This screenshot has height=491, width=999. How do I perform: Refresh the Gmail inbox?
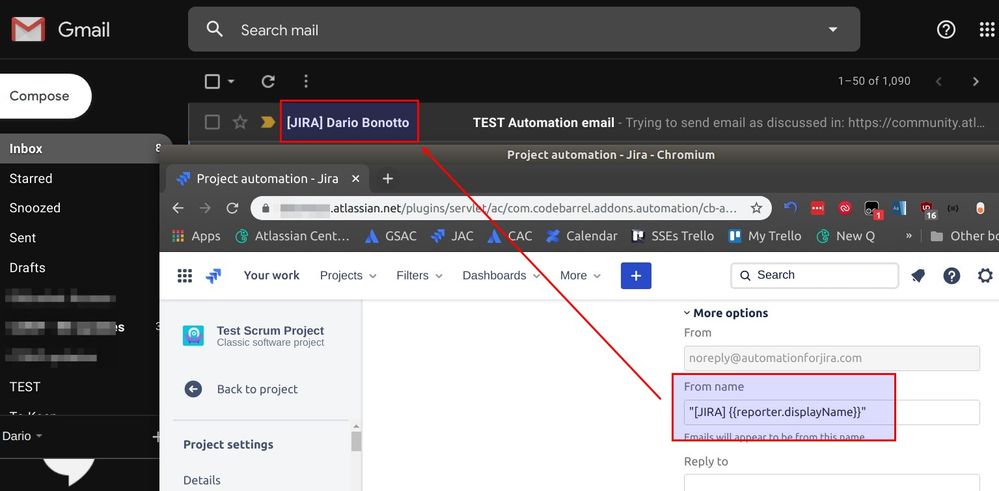click(x=268, y=82)
